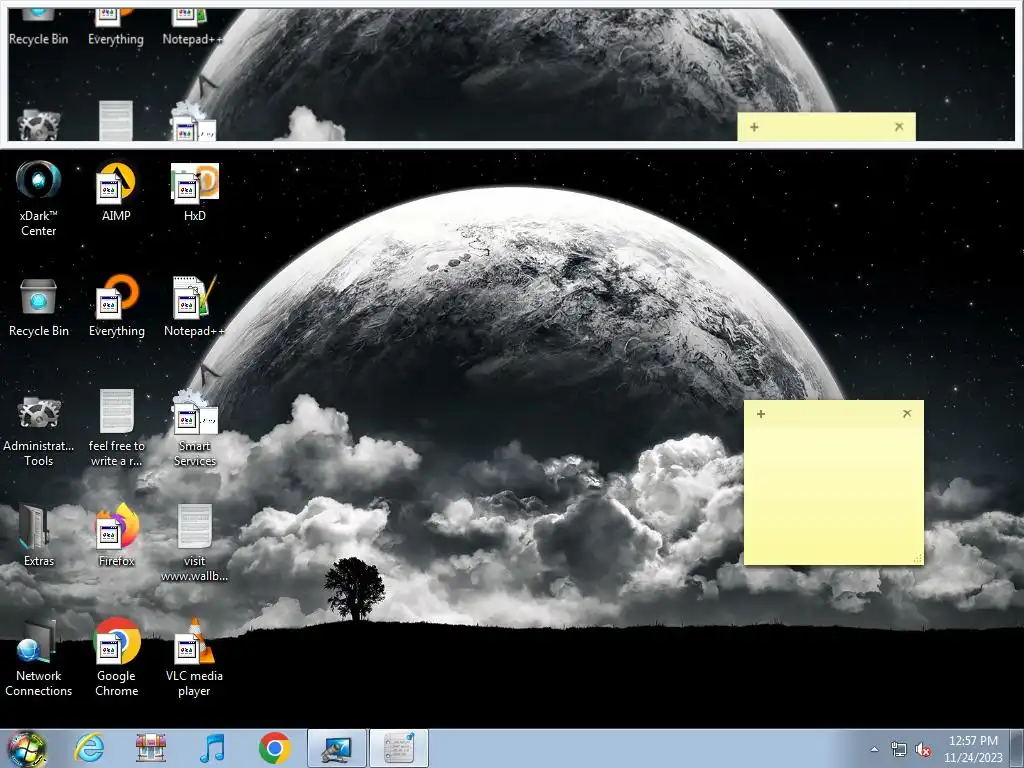This screenshot has height=768, width=1024.
Task: Select the Notepad++ desktop shortcut
Action: [x=194, y=308]
